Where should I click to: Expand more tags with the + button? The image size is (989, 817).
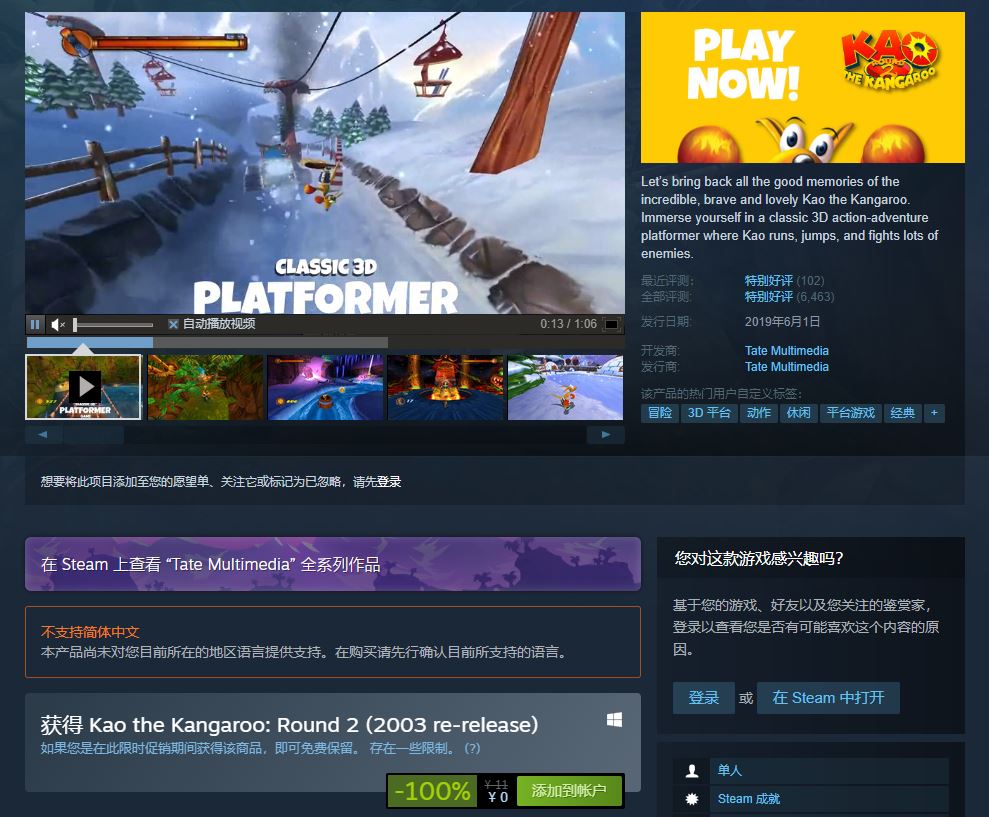tap(934, 413)
